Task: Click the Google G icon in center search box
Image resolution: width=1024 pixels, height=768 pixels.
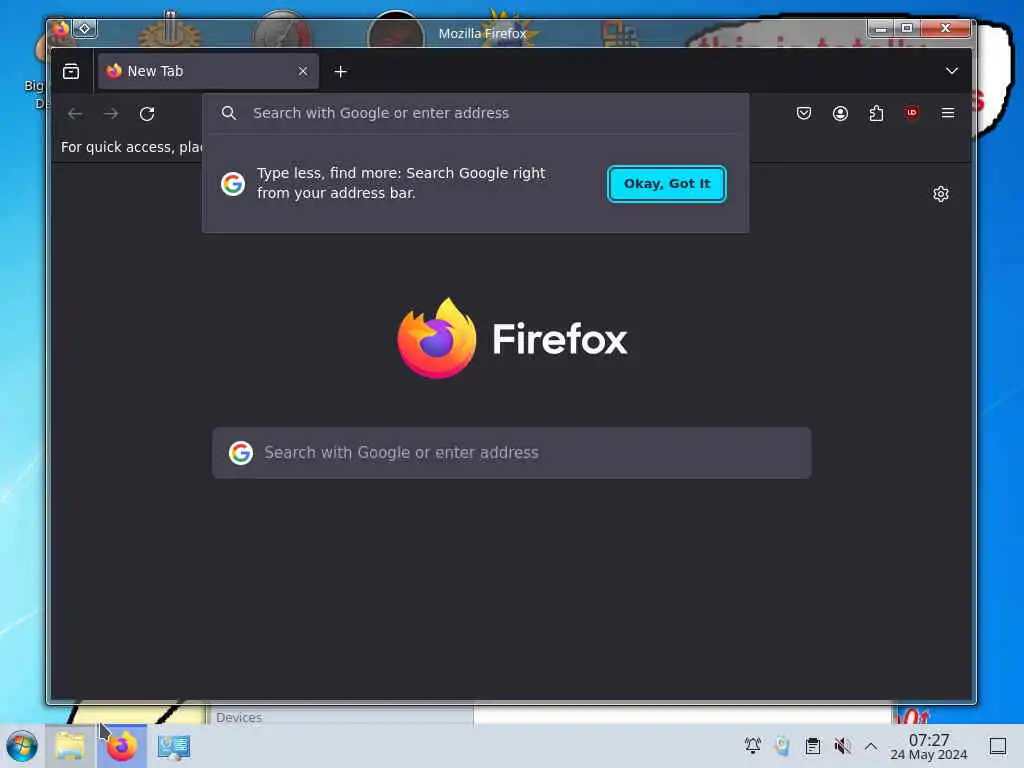Action: pos(240,453)
